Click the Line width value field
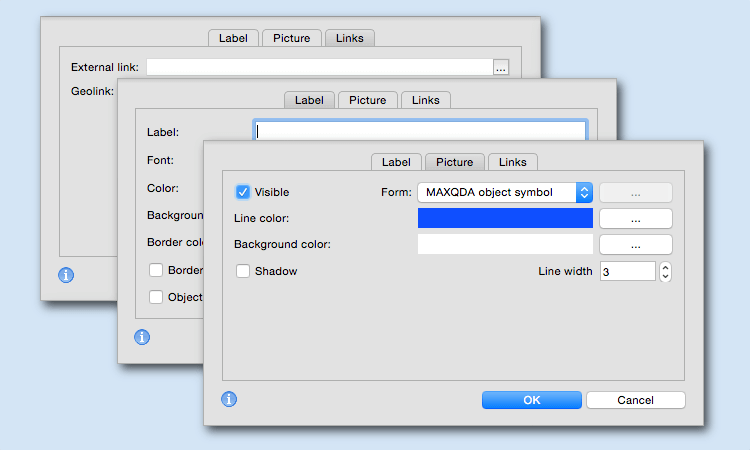The height and width of the screenshot is (450, 750). (x=628, y=271)
